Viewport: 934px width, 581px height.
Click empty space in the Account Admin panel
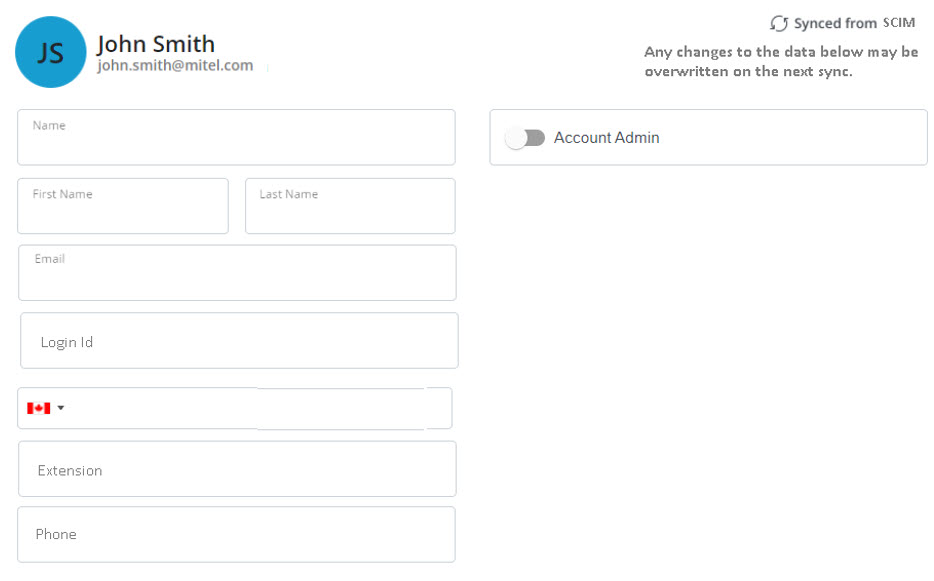[800, 138]
